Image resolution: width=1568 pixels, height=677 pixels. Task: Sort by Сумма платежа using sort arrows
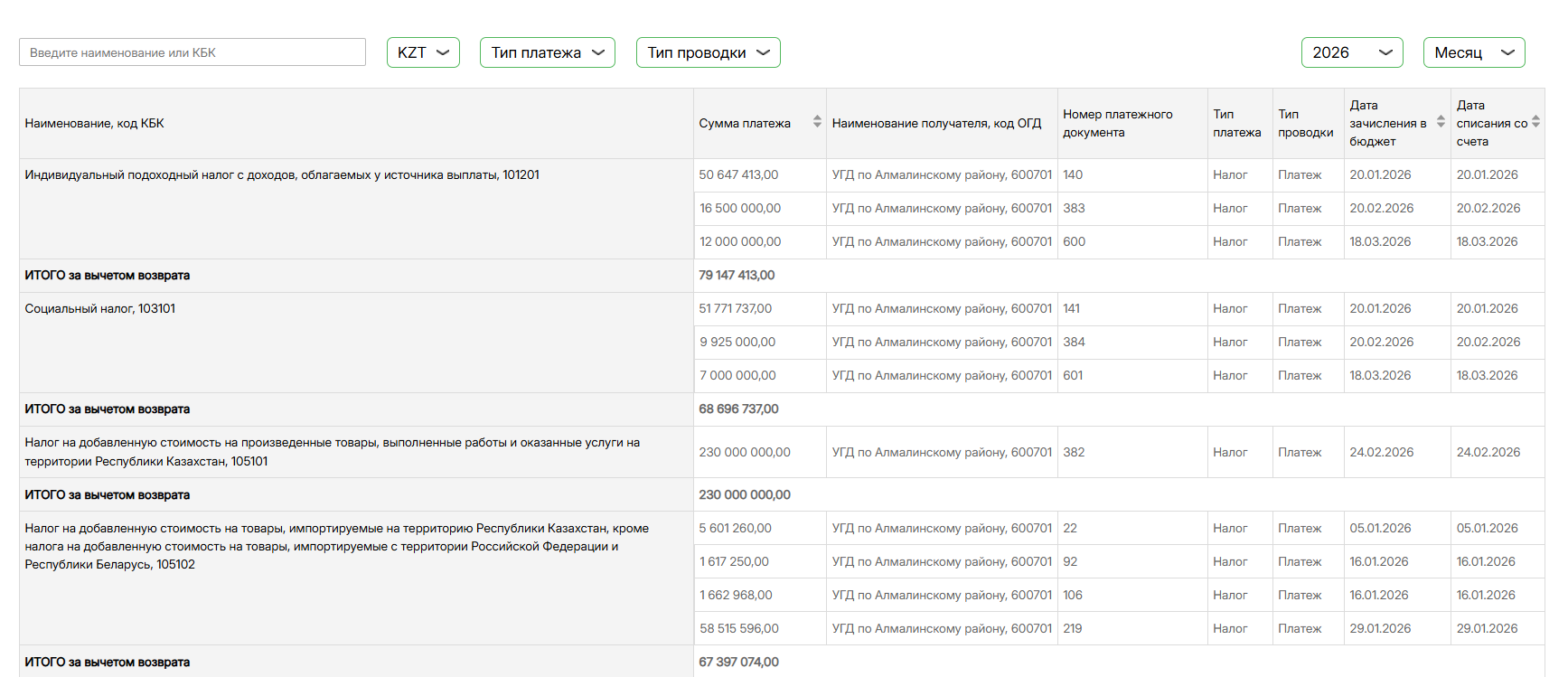(817, 122)
